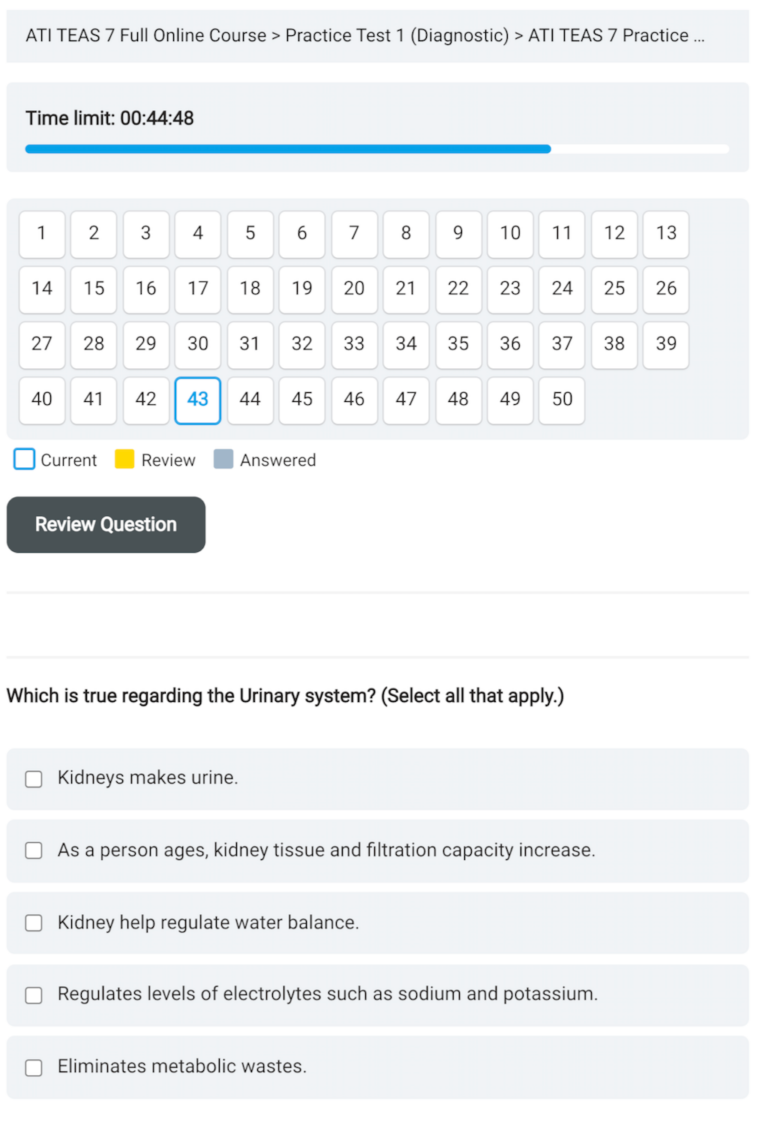Viewport: 768px width, 1121px height.
Task: Open question 50 in navigator
Action: pos(562,399)
